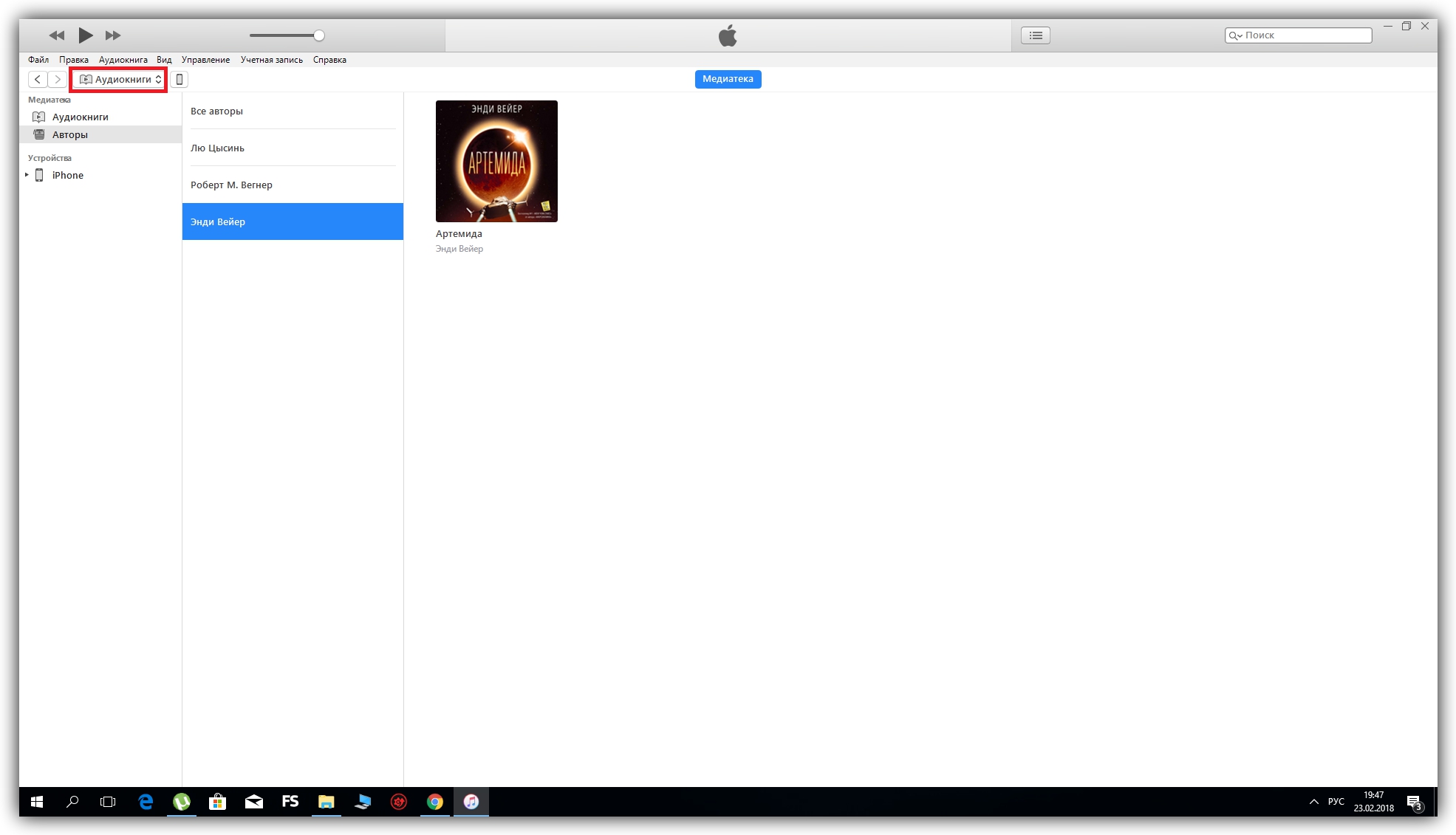Click the Артемида title text

(x=459, y=234)
